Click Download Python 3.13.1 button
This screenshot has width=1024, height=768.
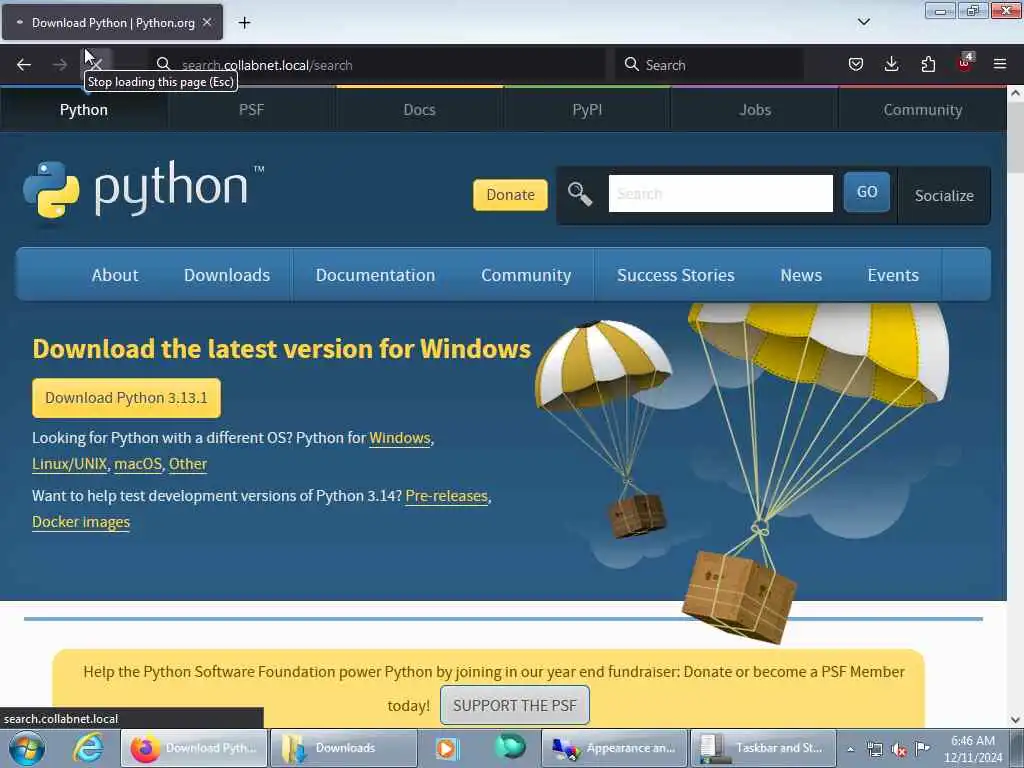127,398
